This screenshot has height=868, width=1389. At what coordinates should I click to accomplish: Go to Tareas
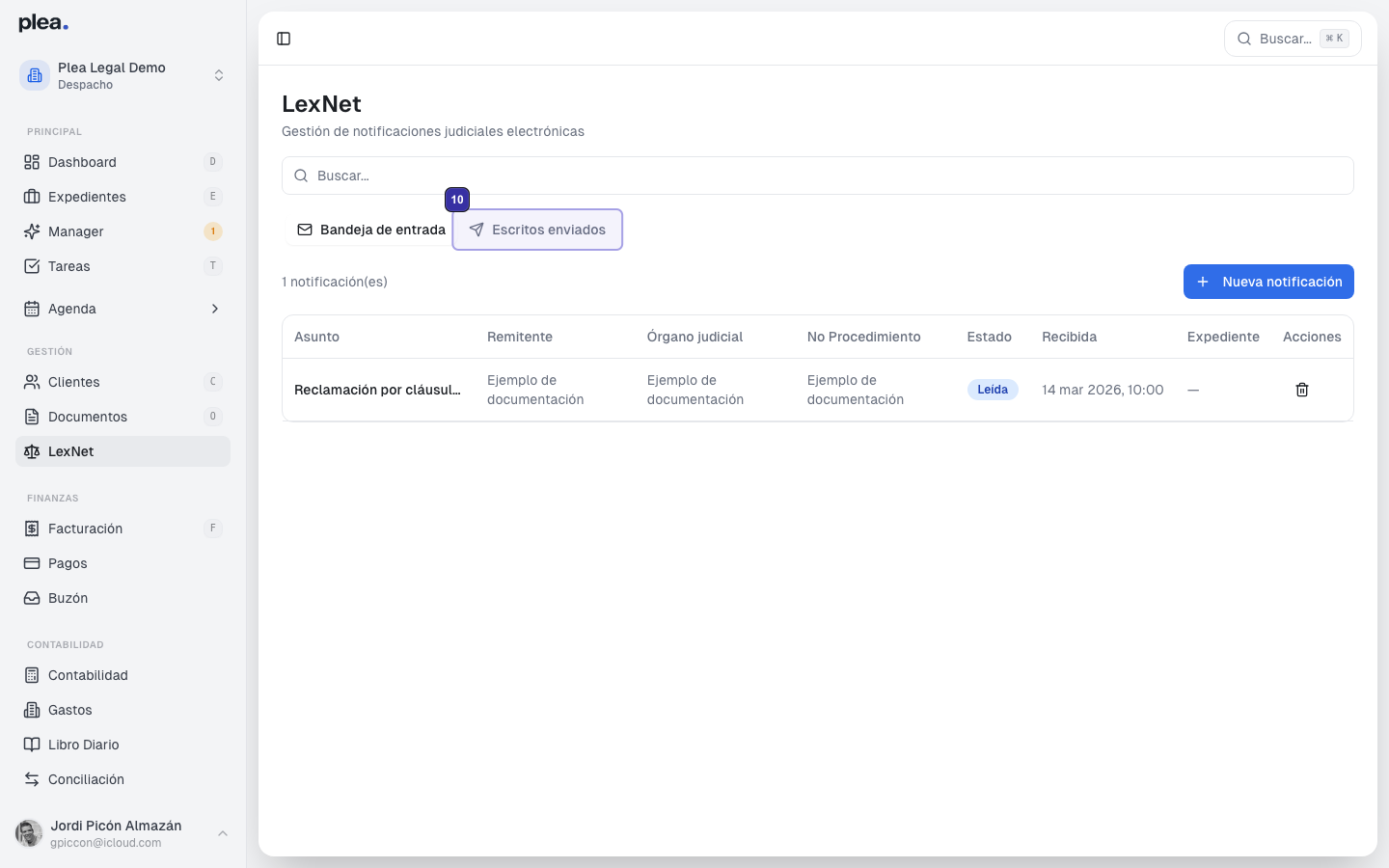coord(123,266)
